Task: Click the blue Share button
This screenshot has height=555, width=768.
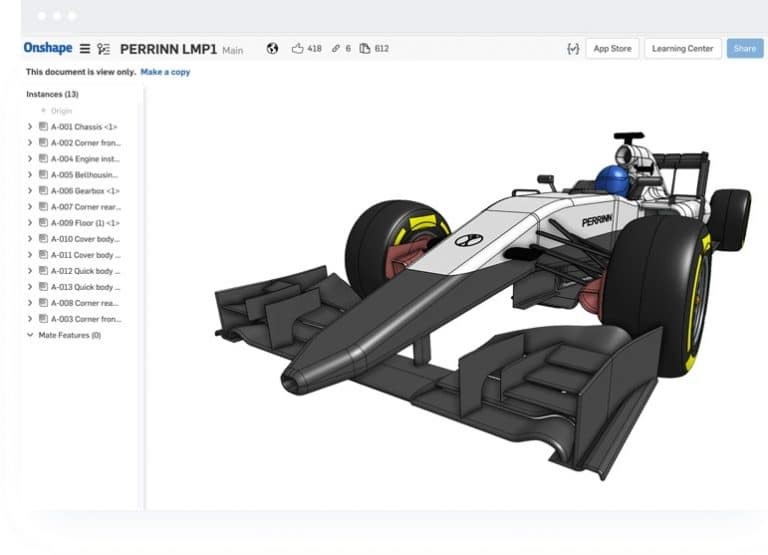Action: 744,48
